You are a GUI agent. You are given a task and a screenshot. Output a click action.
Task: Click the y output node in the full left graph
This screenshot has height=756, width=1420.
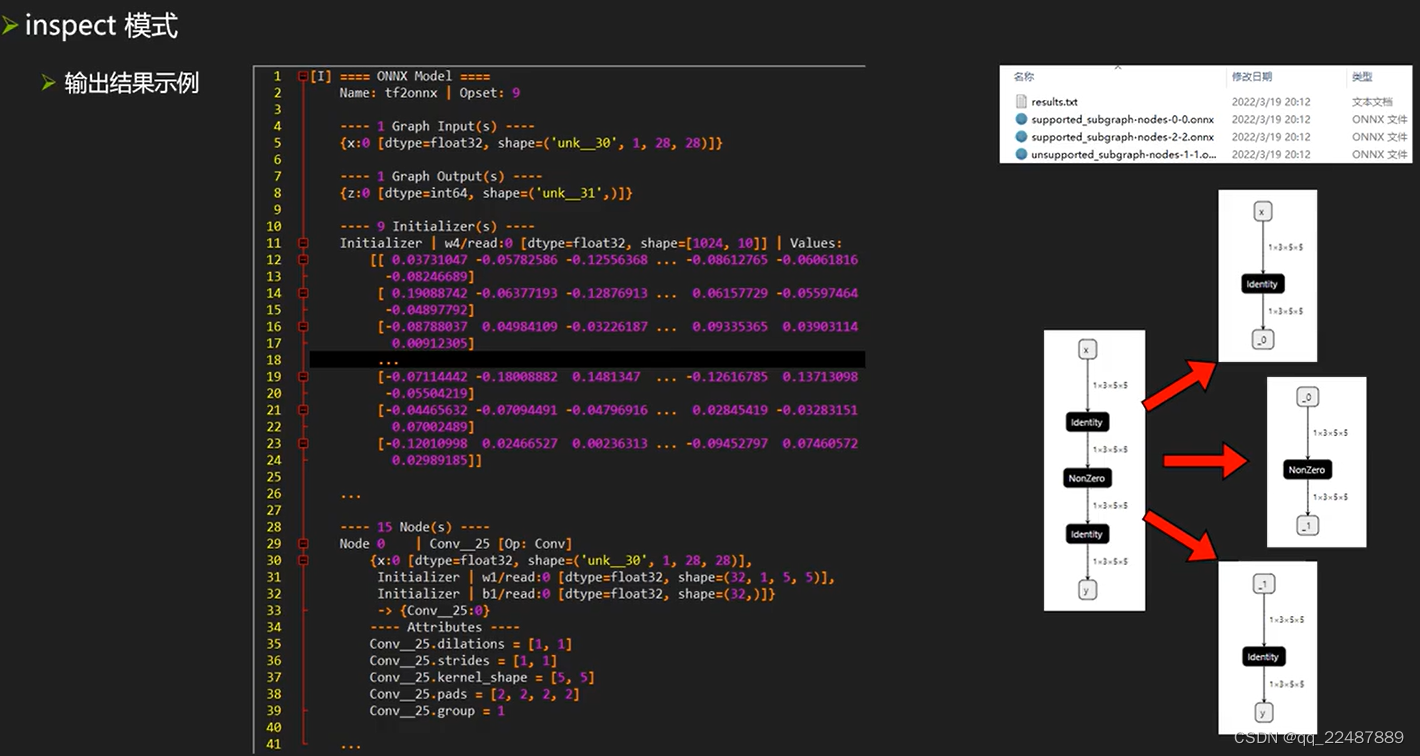(1087, 590)
